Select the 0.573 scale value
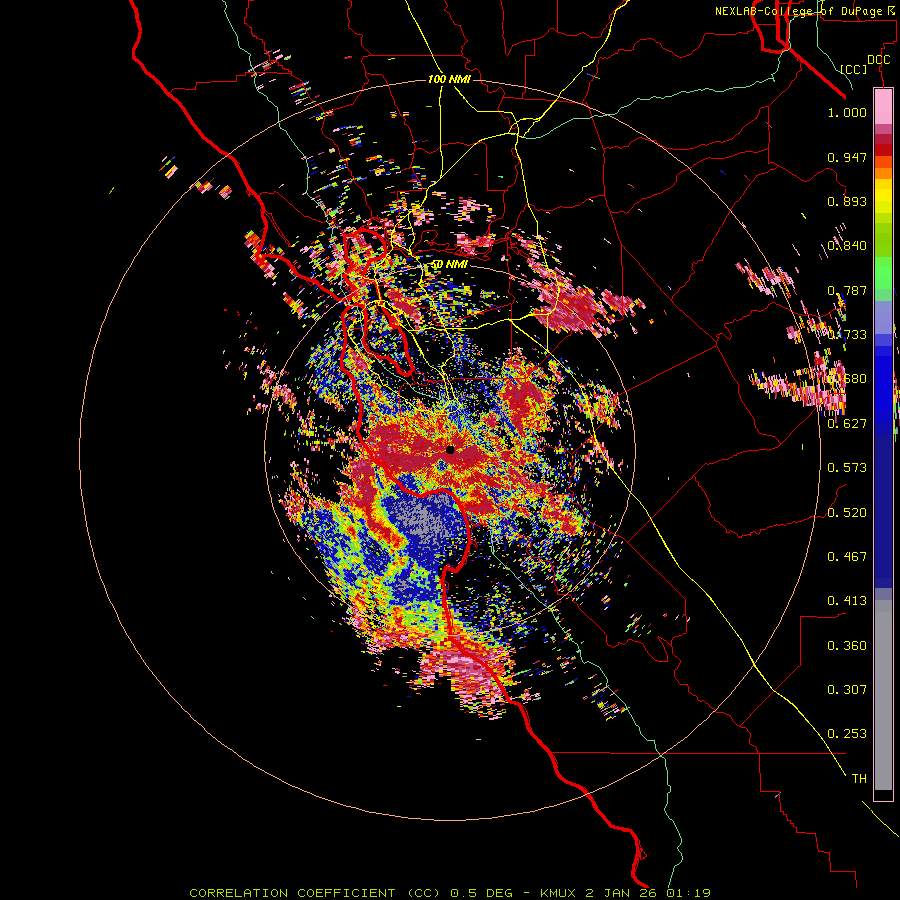Image resolution: width=900 pixels, height=900 pixels. [847, 468]
